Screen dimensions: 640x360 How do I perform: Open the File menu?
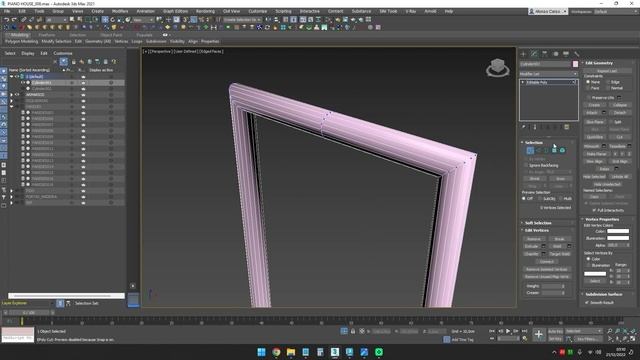click(x=7, y=11)
